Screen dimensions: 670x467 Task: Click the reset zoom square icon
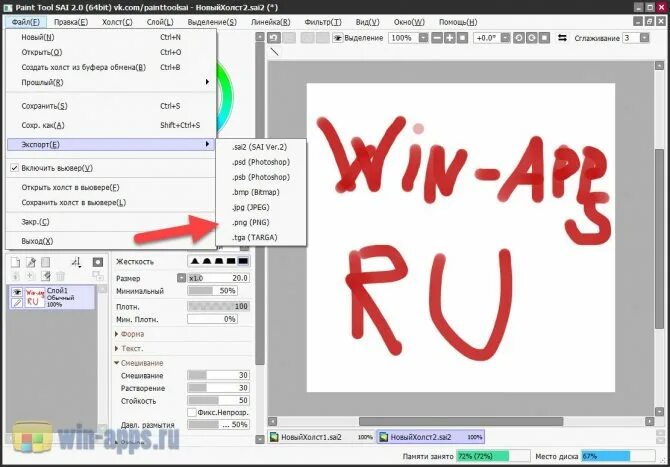click(462, 38)
